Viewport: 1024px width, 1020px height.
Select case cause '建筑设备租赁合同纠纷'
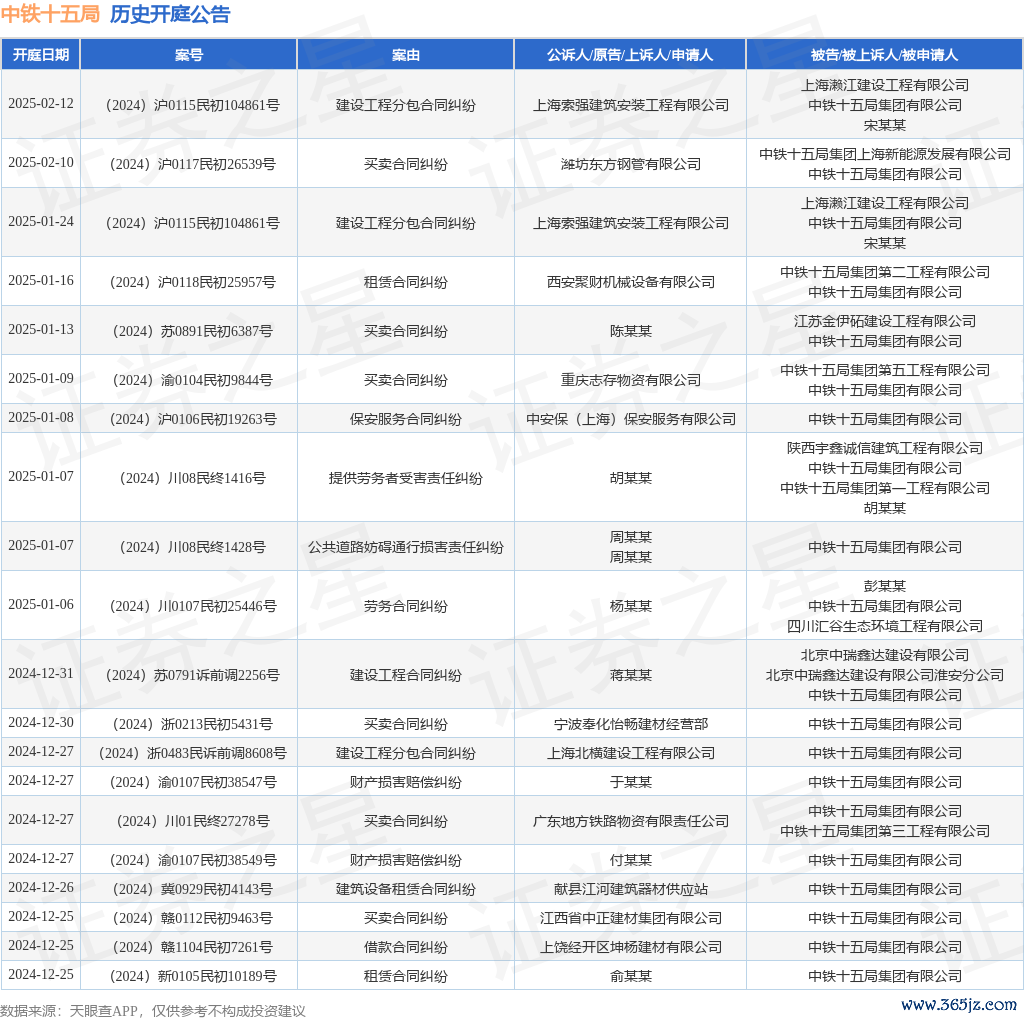point(406,889)
